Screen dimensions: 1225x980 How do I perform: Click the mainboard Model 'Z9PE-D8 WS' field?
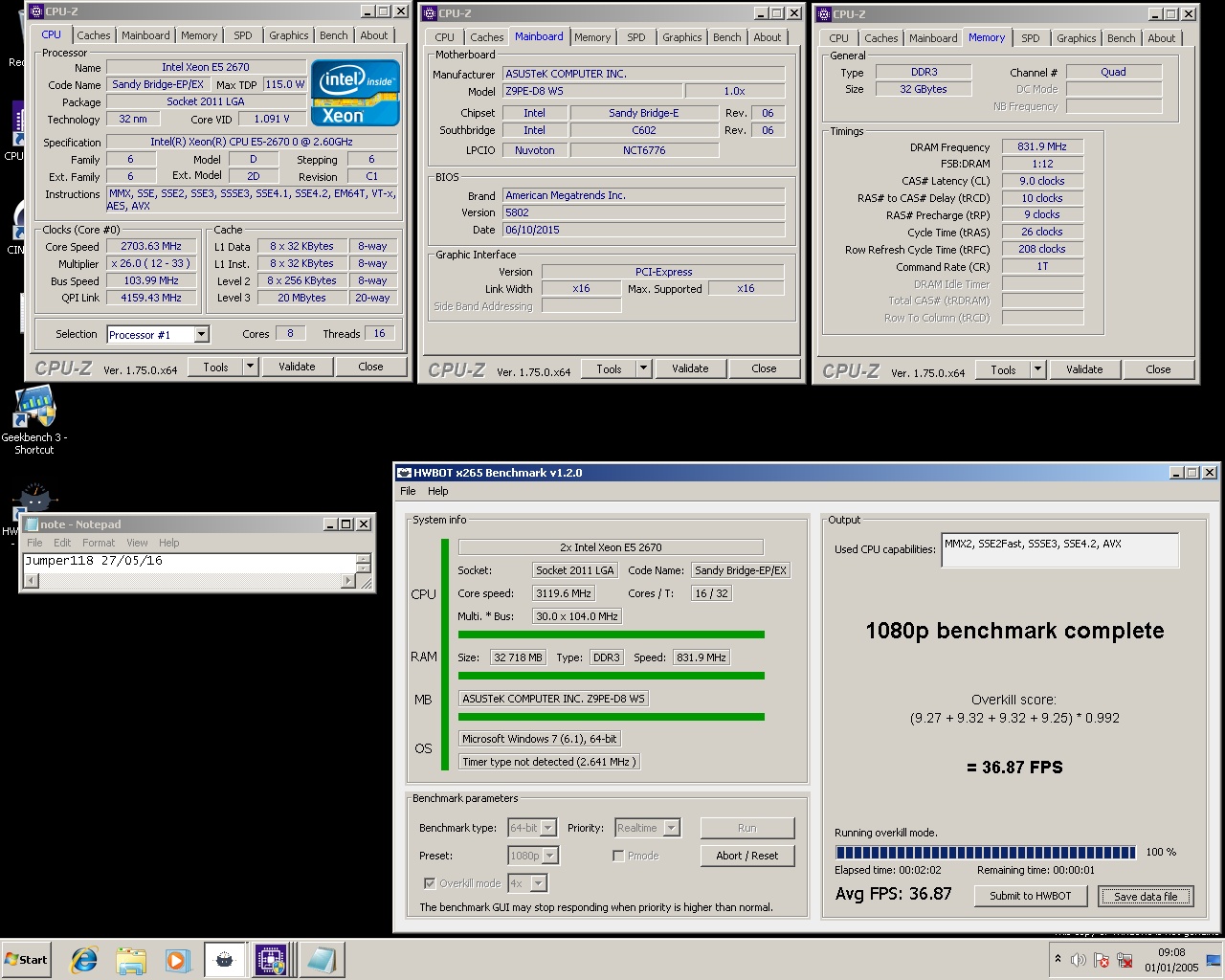593,91
